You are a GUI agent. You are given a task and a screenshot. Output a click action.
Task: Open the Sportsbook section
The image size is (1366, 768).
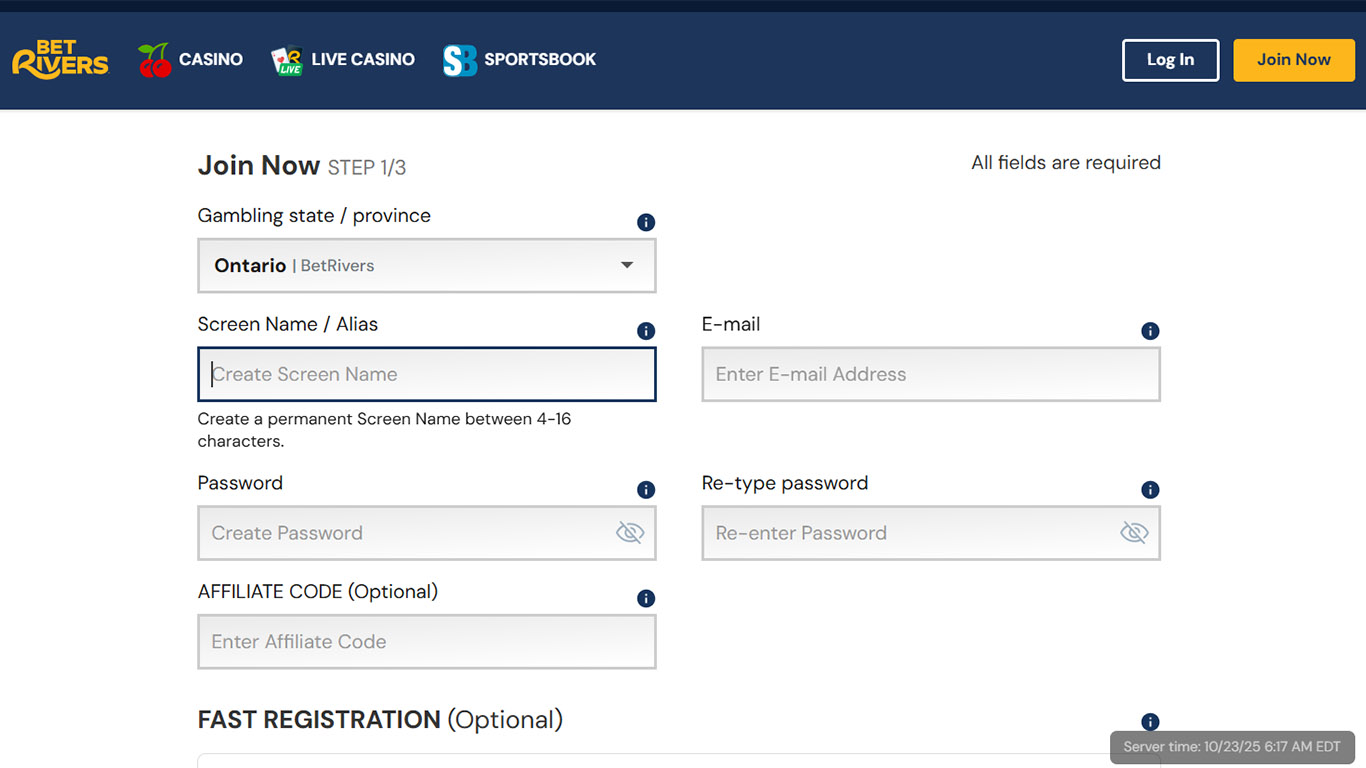click(540, 60)
